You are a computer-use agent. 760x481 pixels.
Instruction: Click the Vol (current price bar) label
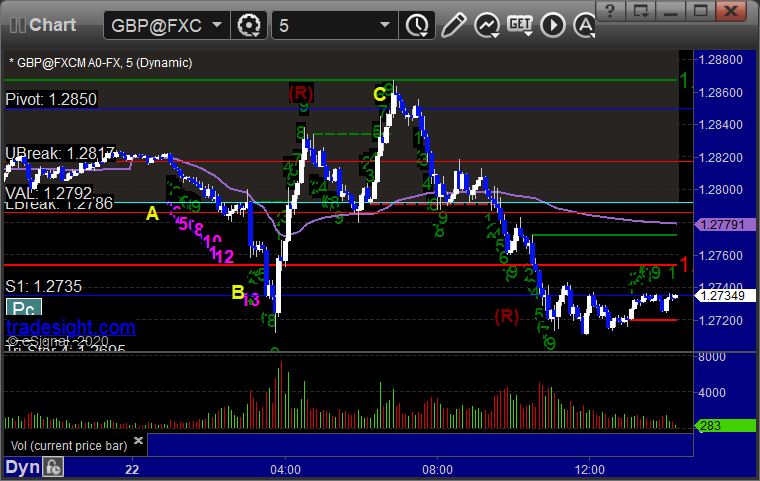point(69,446)
